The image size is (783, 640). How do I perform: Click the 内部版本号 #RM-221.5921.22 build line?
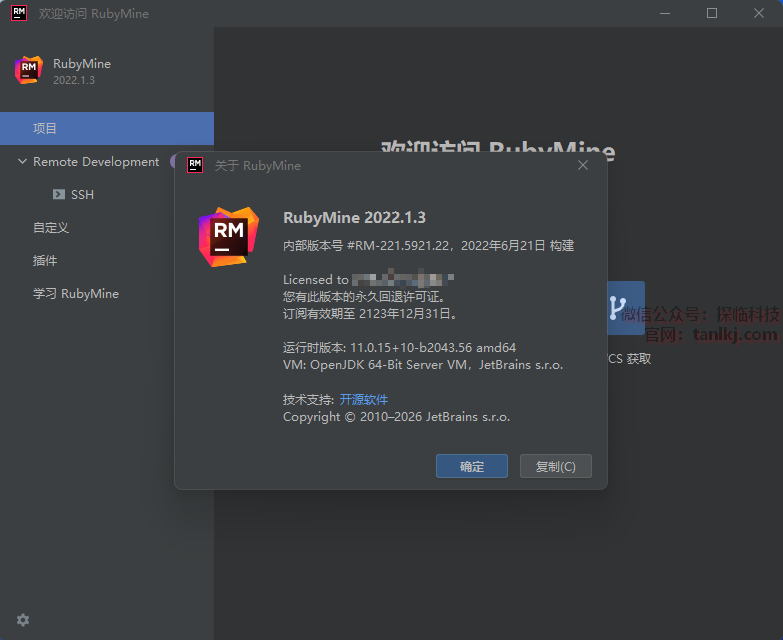(x=428, y=246)
